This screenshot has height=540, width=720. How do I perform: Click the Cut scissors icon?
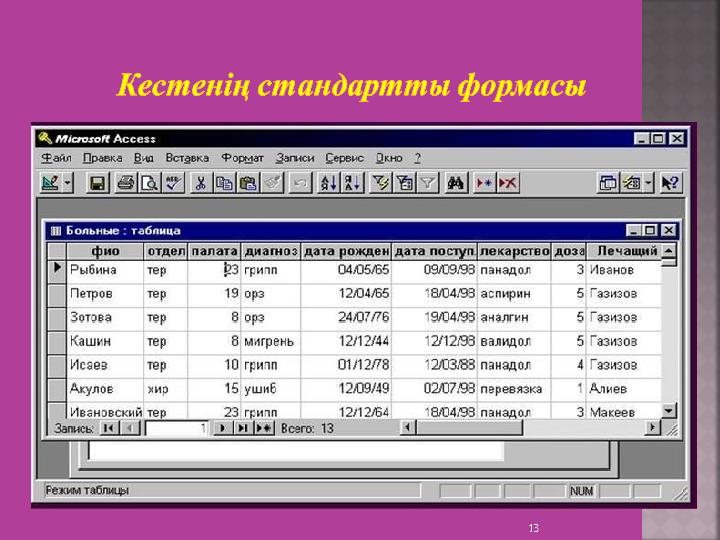pos(200,183)
